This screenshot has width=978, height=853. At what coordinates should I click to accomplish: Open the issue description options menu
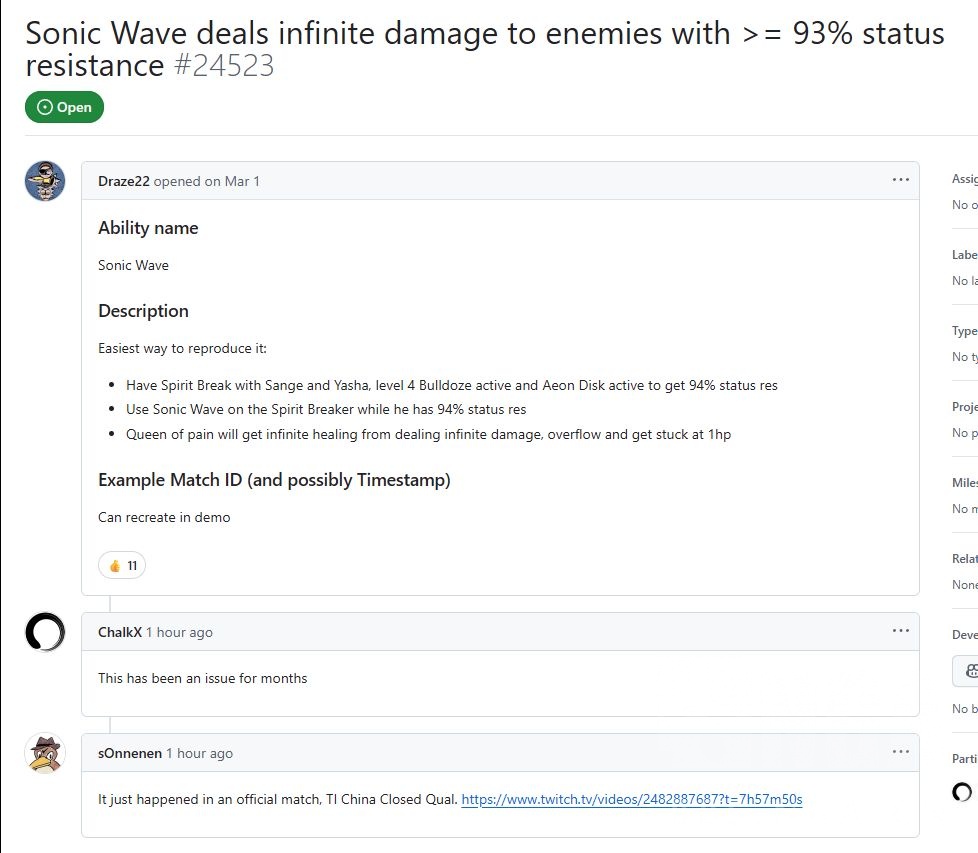pos(901,179)
